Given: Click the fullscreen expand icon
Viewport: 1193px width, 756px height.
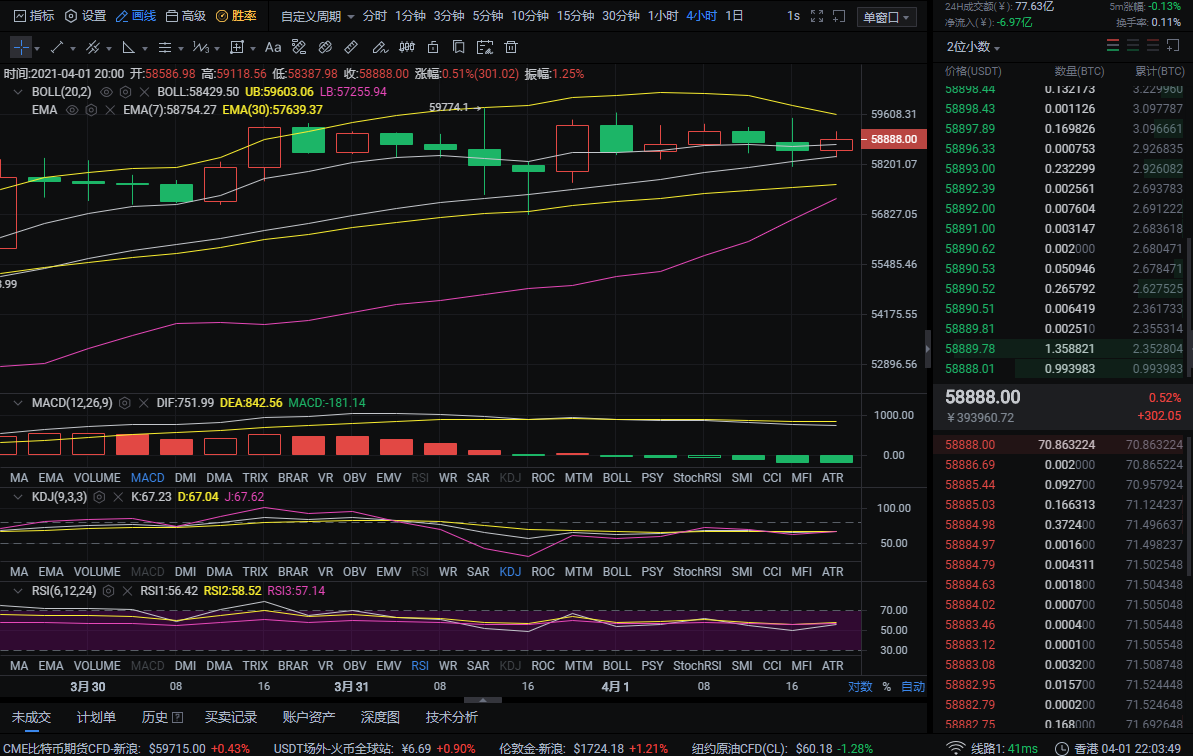Looking at the screenshot, I should pos(817,17).
